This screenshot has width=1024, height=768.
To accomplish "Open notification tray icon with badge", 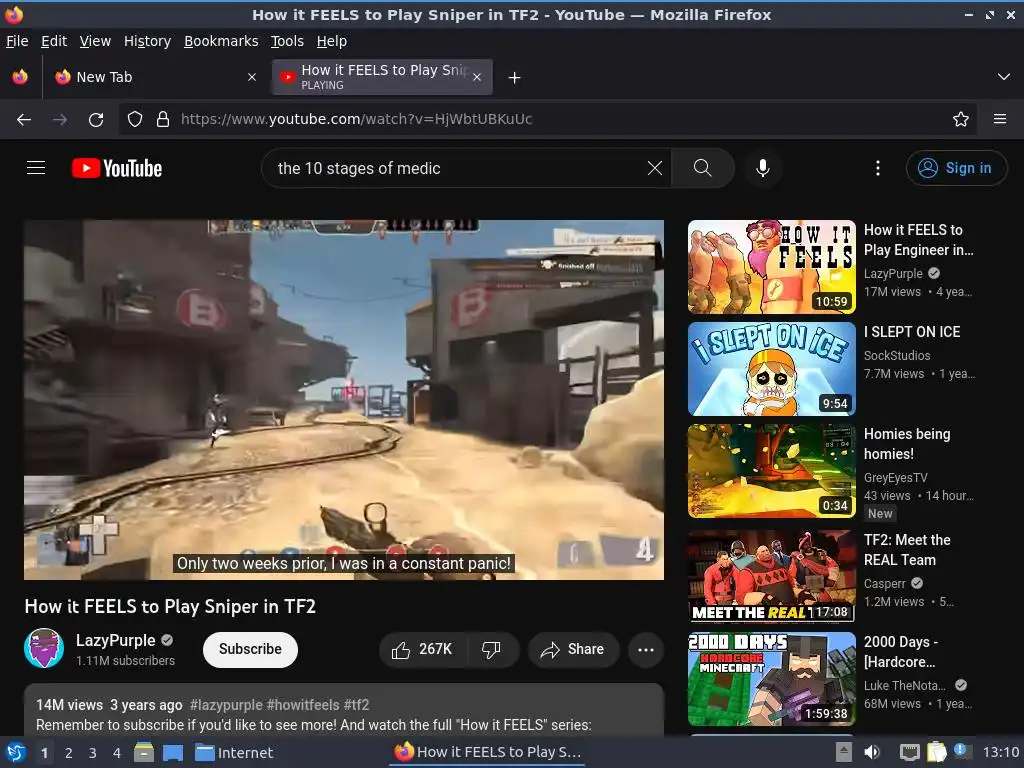I will (961, 750).
